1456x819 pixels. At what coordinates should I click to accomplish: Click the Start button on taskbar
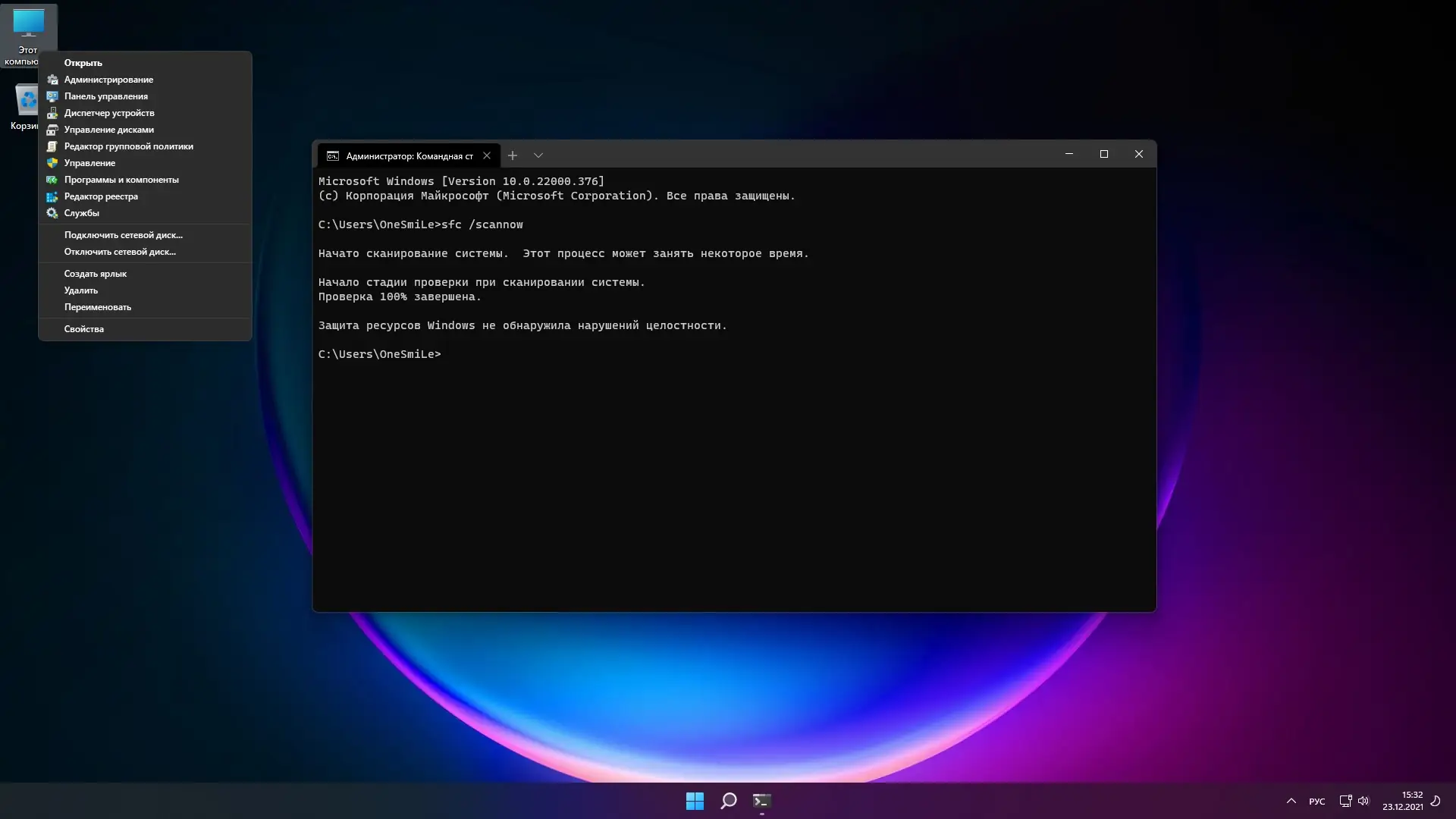coord(695,801)
